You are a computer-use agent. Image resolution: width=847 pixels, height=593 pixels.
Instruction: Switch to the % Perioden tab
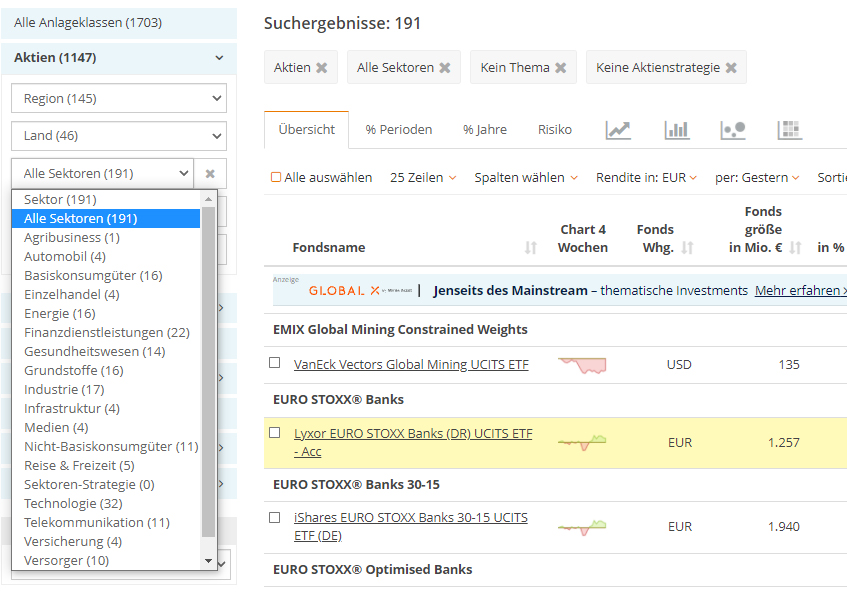399,130
